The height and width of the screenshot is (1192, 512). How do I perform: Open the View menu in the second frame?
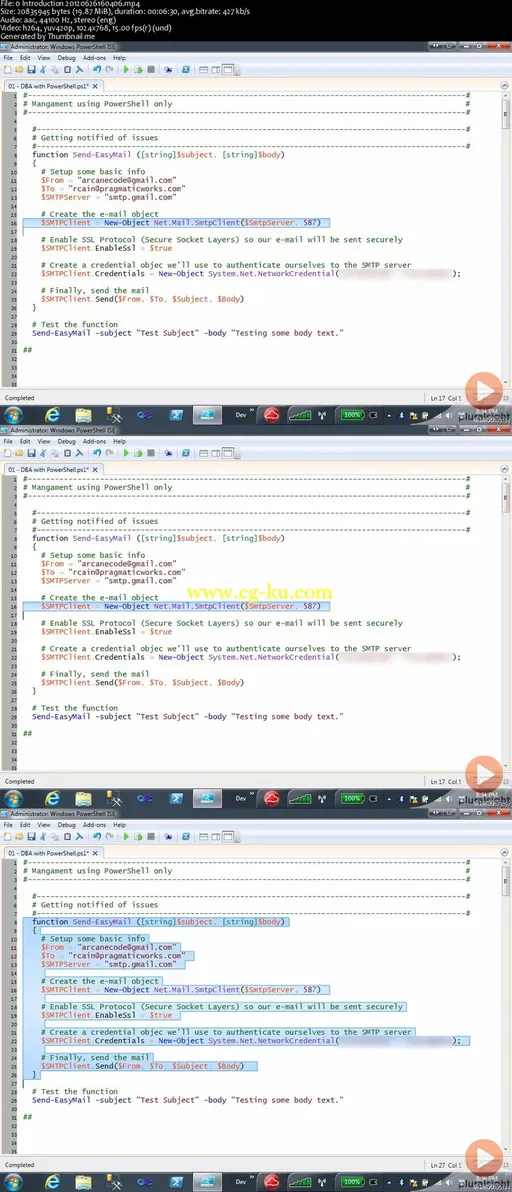pos(44,441)
